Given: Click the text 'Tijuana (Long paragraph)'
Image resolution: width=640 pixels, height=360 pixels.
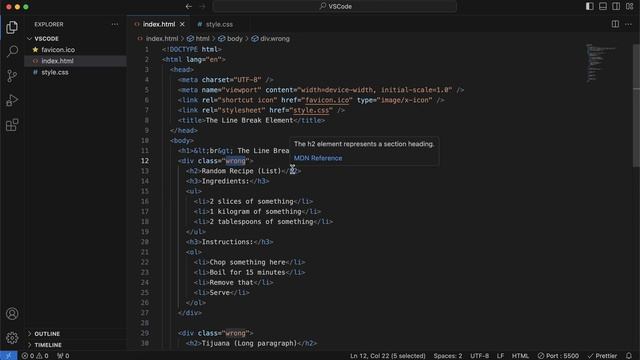Looking at the screenshot, I should point(249,343).
